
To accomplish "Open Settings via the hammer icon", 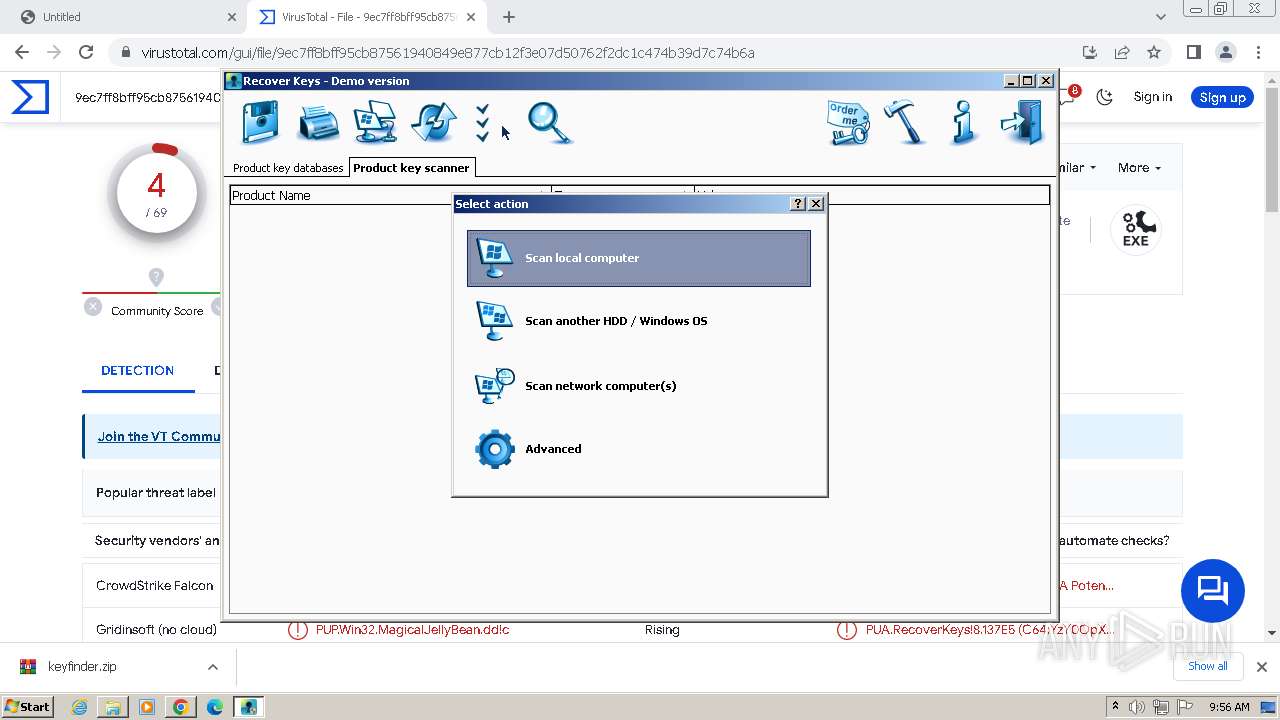I will (906, 122).
